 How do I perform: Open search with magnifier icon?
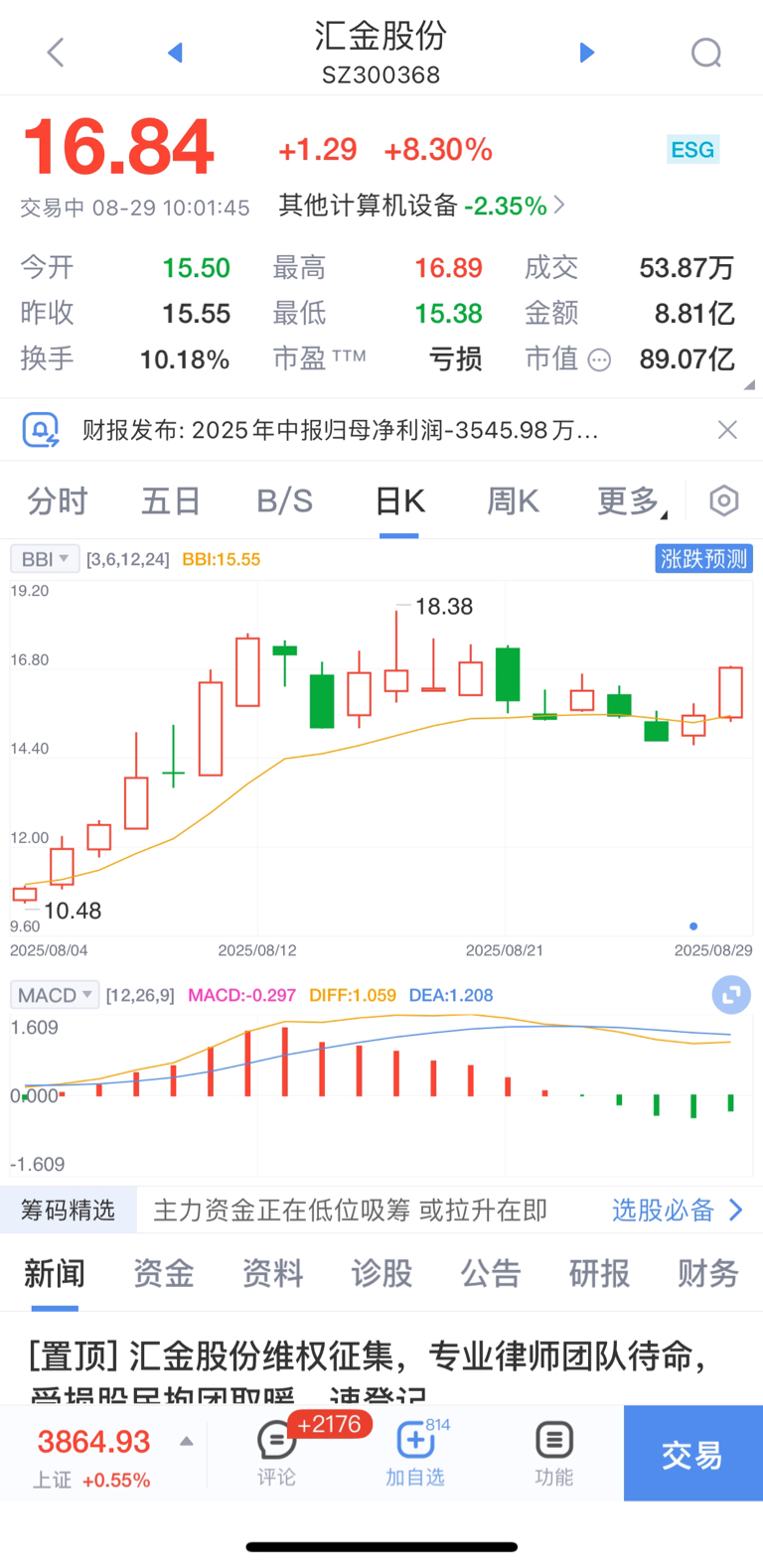coord(706,53)
